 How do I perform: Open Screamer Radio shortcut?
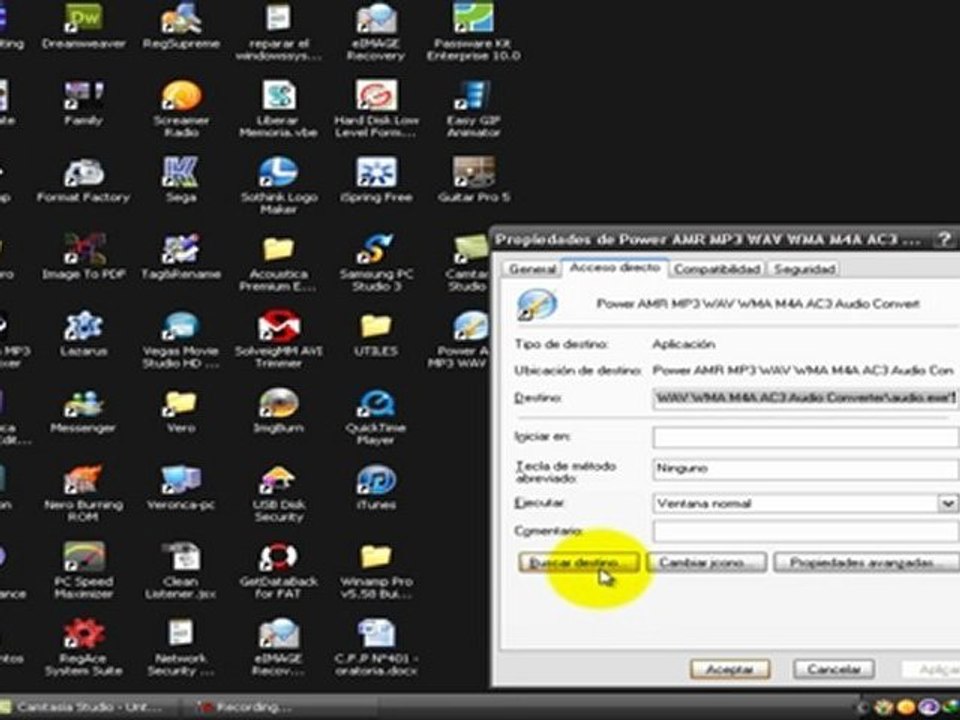(x=181, y=109)
